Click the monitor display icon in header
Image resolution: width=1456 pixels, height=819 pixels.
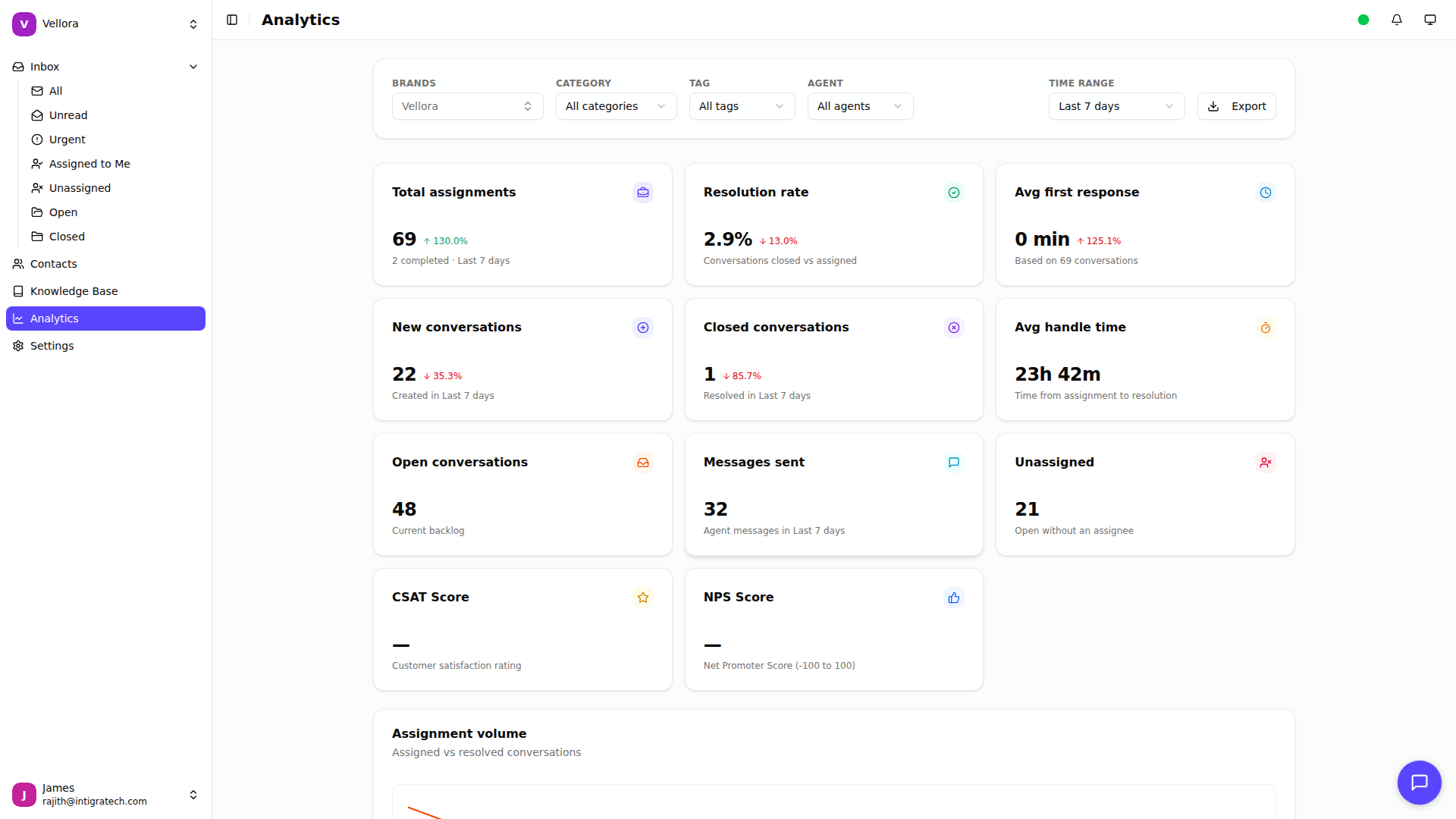pyautogui.click(x=1430, y=20)
